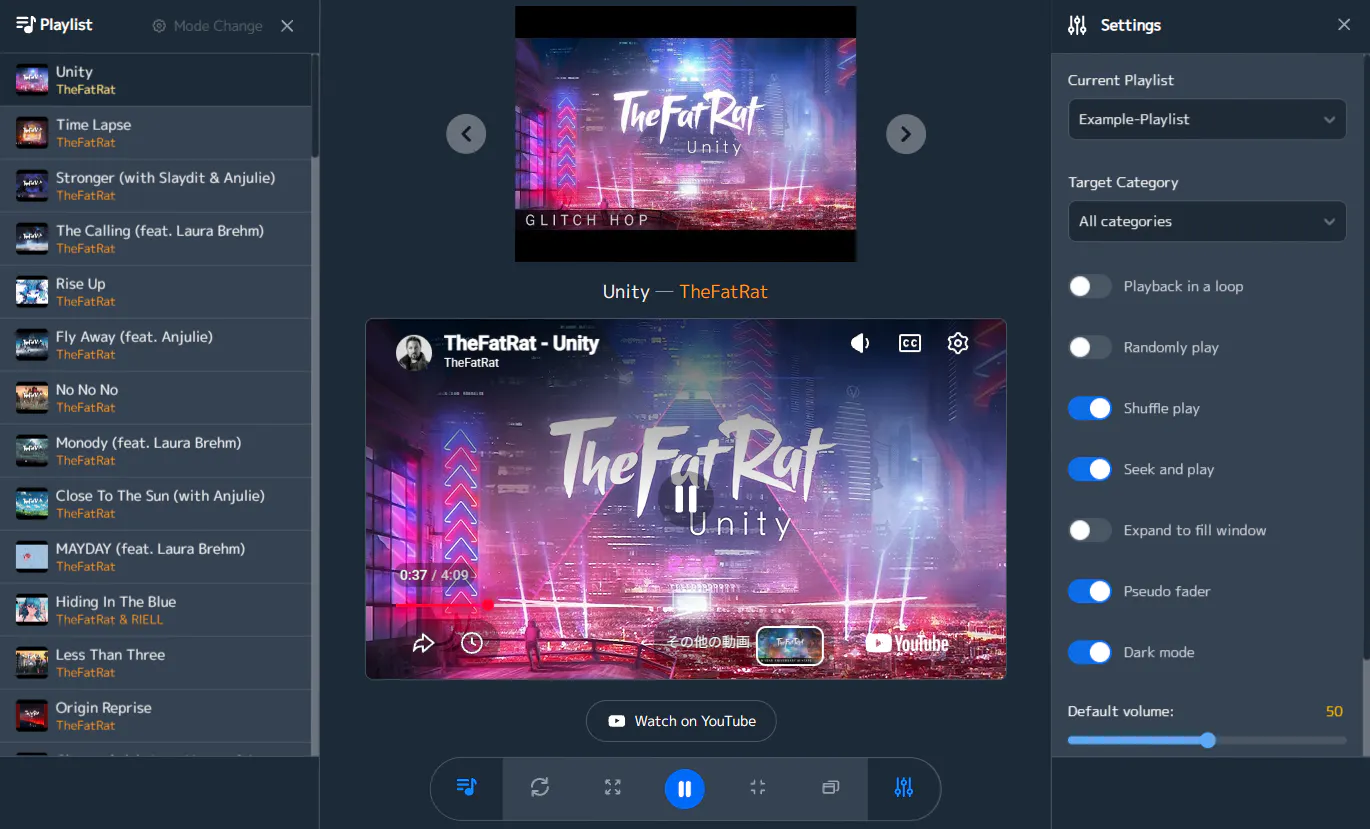This screenshot has width=1370, height=829.
Task: Mute the YouTube video speaker icon
Action: click(860, 344)
